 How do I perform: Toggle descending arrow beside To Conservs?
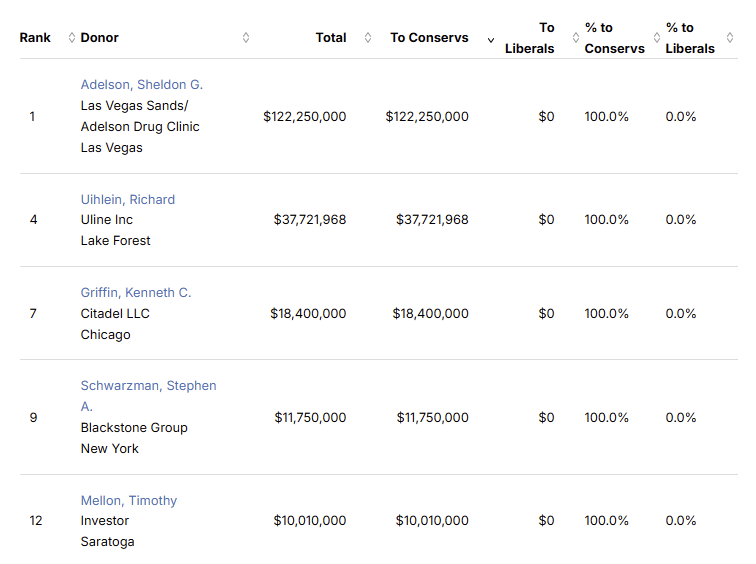491,40
